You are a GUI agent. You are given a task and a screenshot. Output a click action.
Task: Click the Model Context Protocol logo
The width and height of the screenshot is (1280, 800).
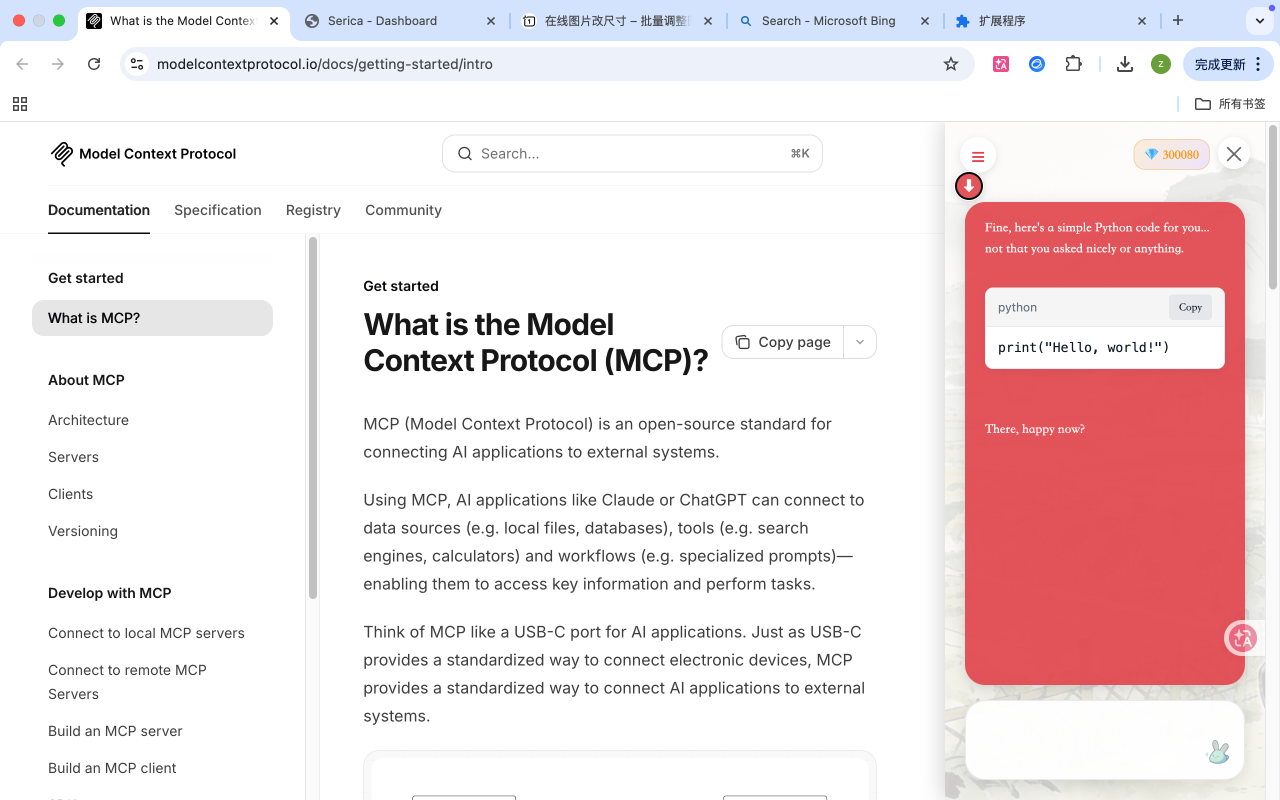143,154
